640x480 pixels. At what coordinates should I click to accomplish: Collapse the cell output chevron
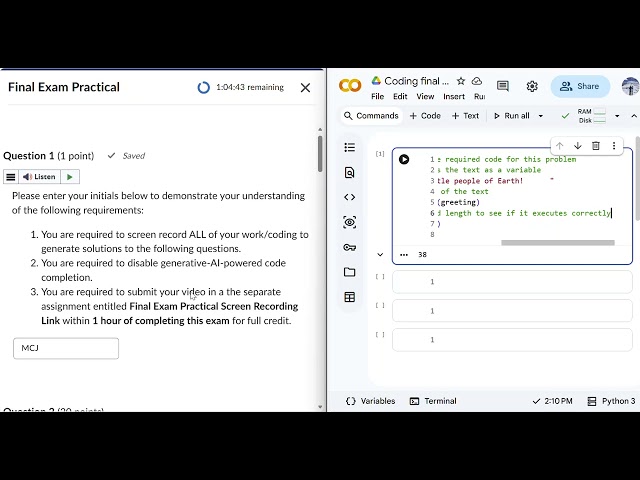tap(380, 255)
